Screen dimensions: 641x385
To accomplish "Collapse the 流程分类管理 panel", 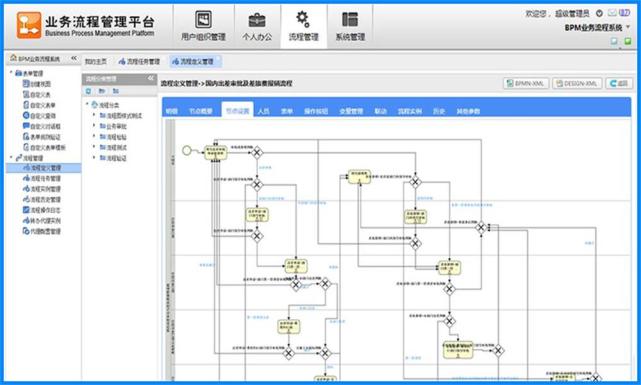I will click(151, 78).
